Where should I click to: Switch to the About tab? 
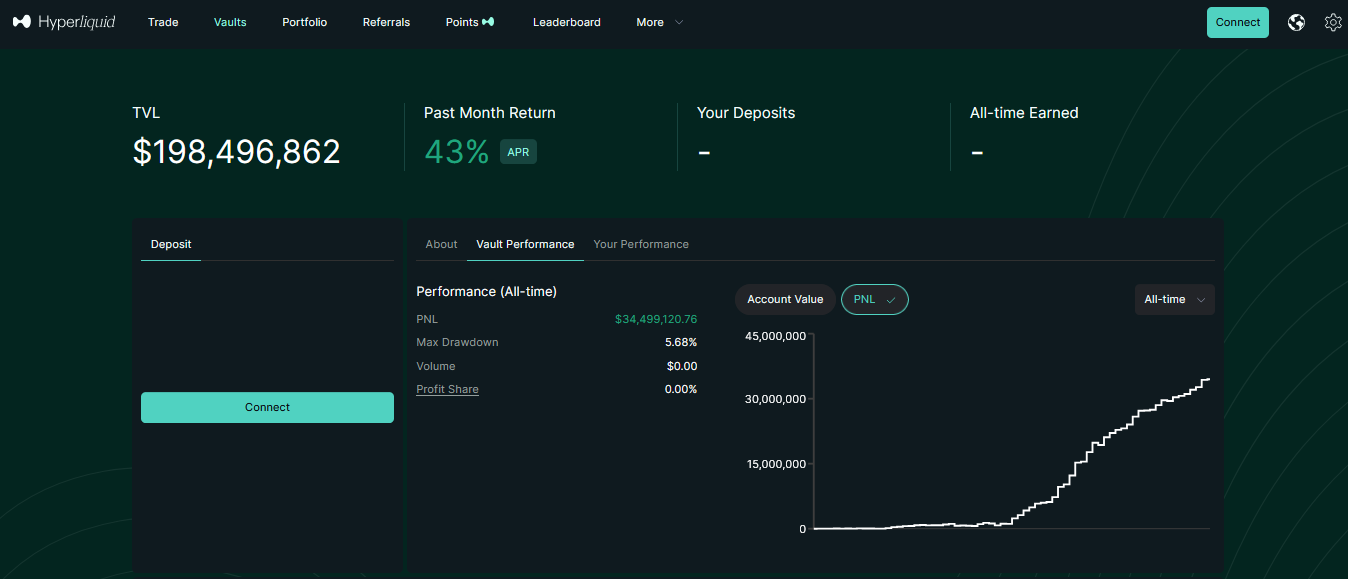click(x=441, y=244)
